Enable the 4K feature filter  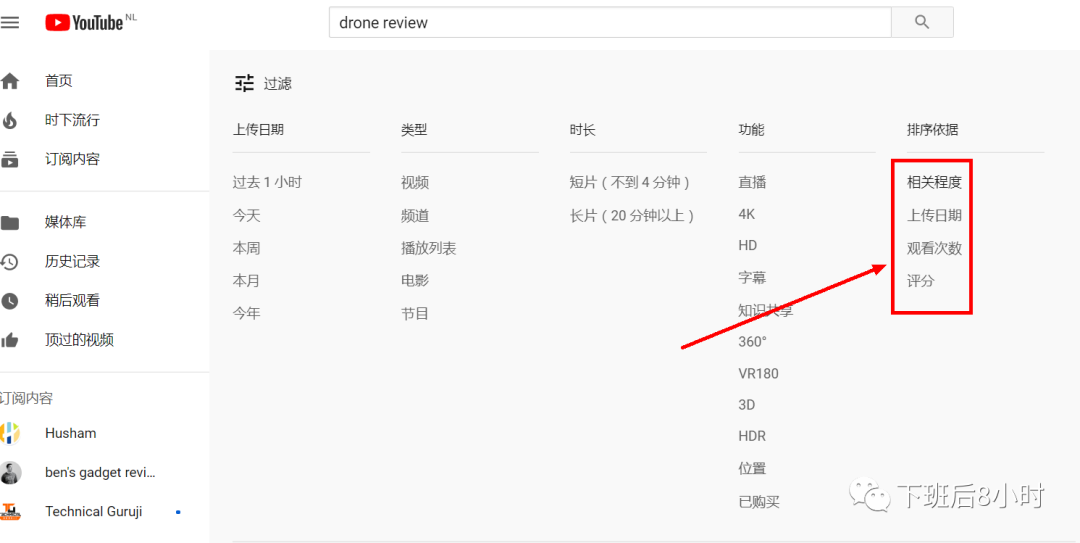[747, 214]
